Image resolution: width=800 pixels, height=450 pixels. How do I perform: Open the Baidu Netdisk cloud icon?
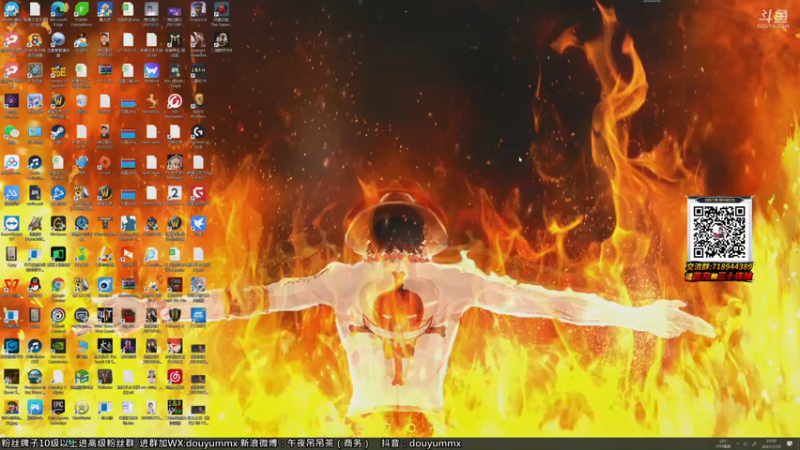tap(11, 163)
